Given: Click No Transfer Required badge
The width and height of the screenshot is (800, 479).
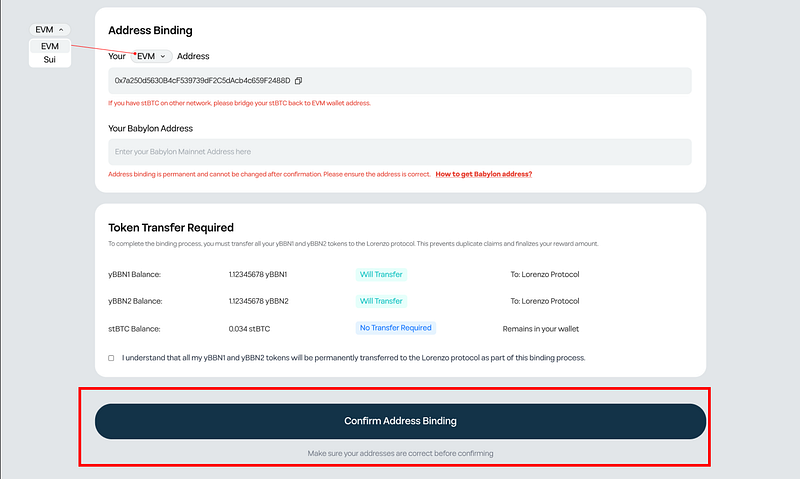Looking at the screenshot, I should [x=395, y=328].
